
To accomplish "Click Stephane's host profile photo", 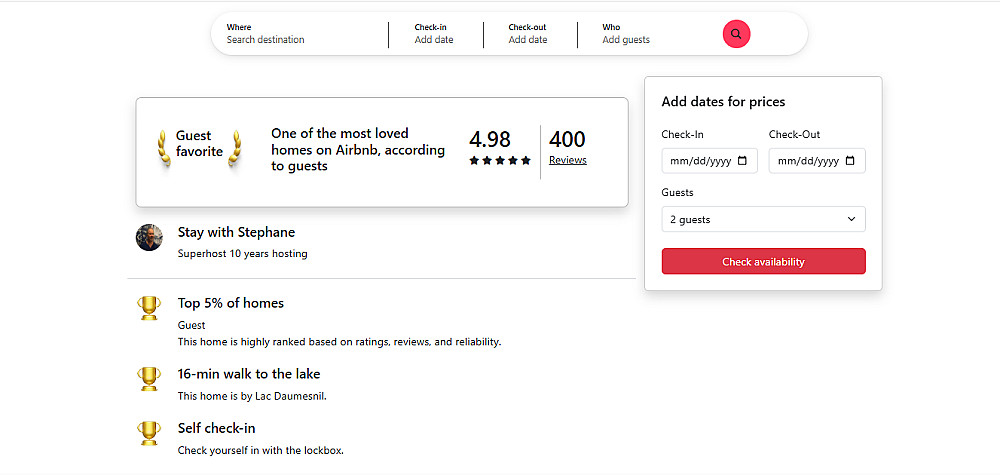I will [x=149, y=238].
